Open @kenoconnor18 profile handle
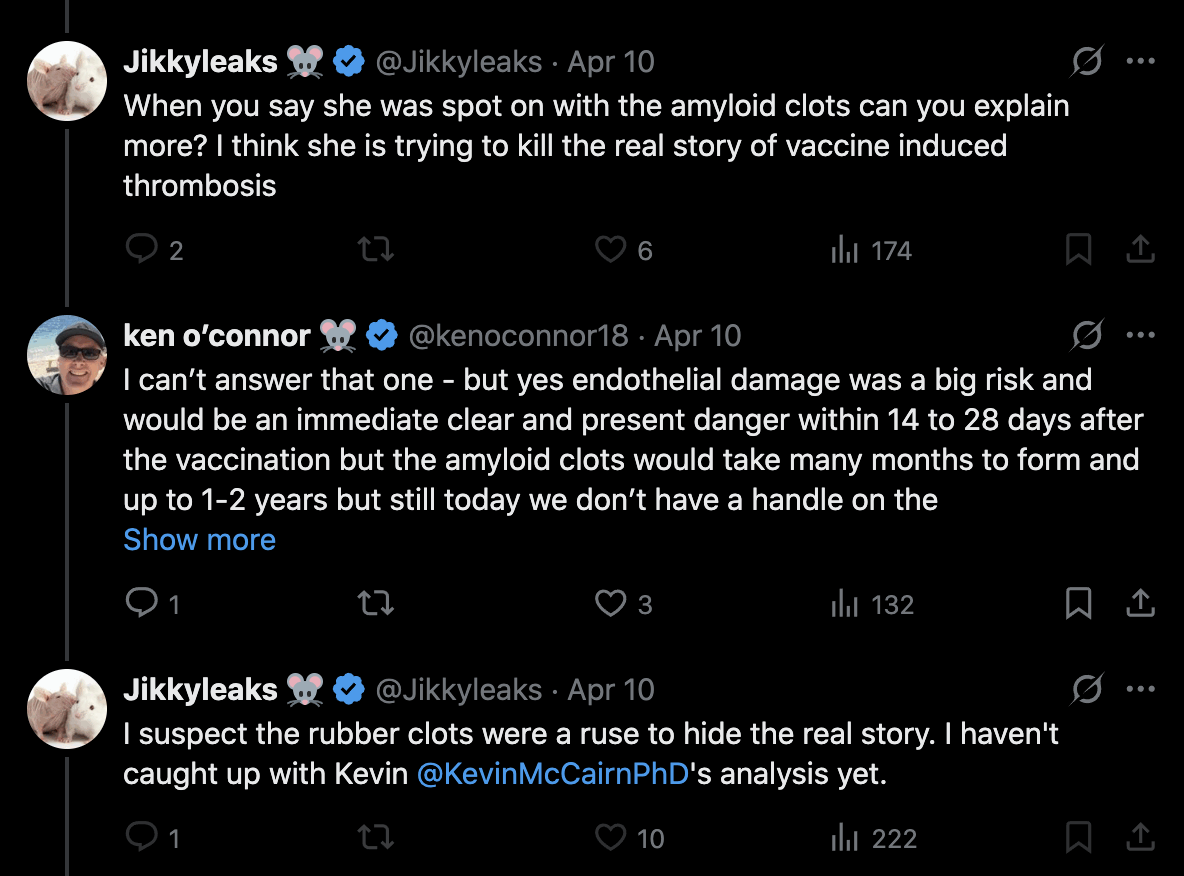This screenshot has width=1184, height=876. tap(518, 336)
